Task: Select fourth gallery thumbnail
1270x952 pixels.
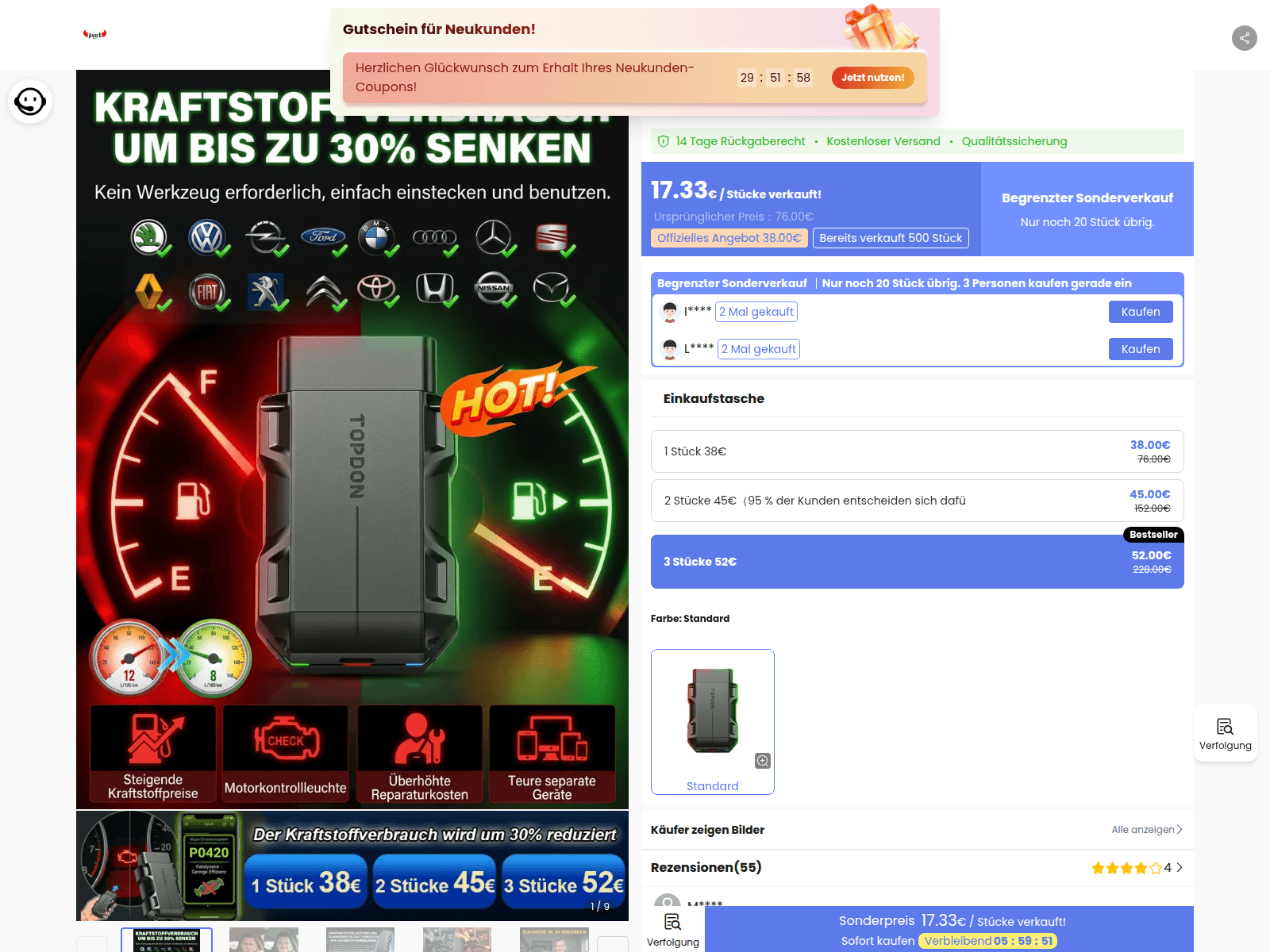Action: click(457, 939)
